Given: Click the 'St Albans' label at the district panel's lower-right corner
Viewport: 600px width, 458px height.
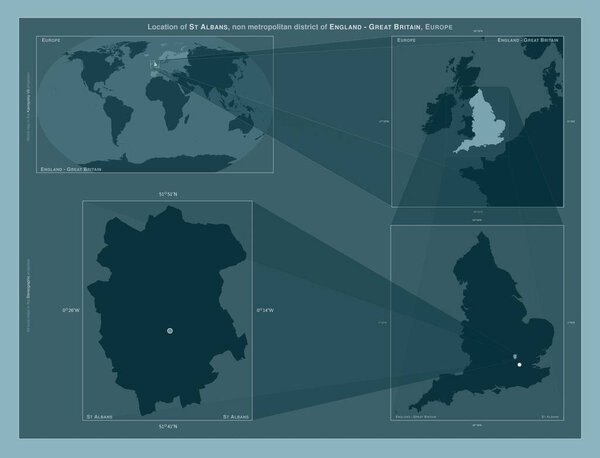Looking at the screenshot, I should point(236,417).
